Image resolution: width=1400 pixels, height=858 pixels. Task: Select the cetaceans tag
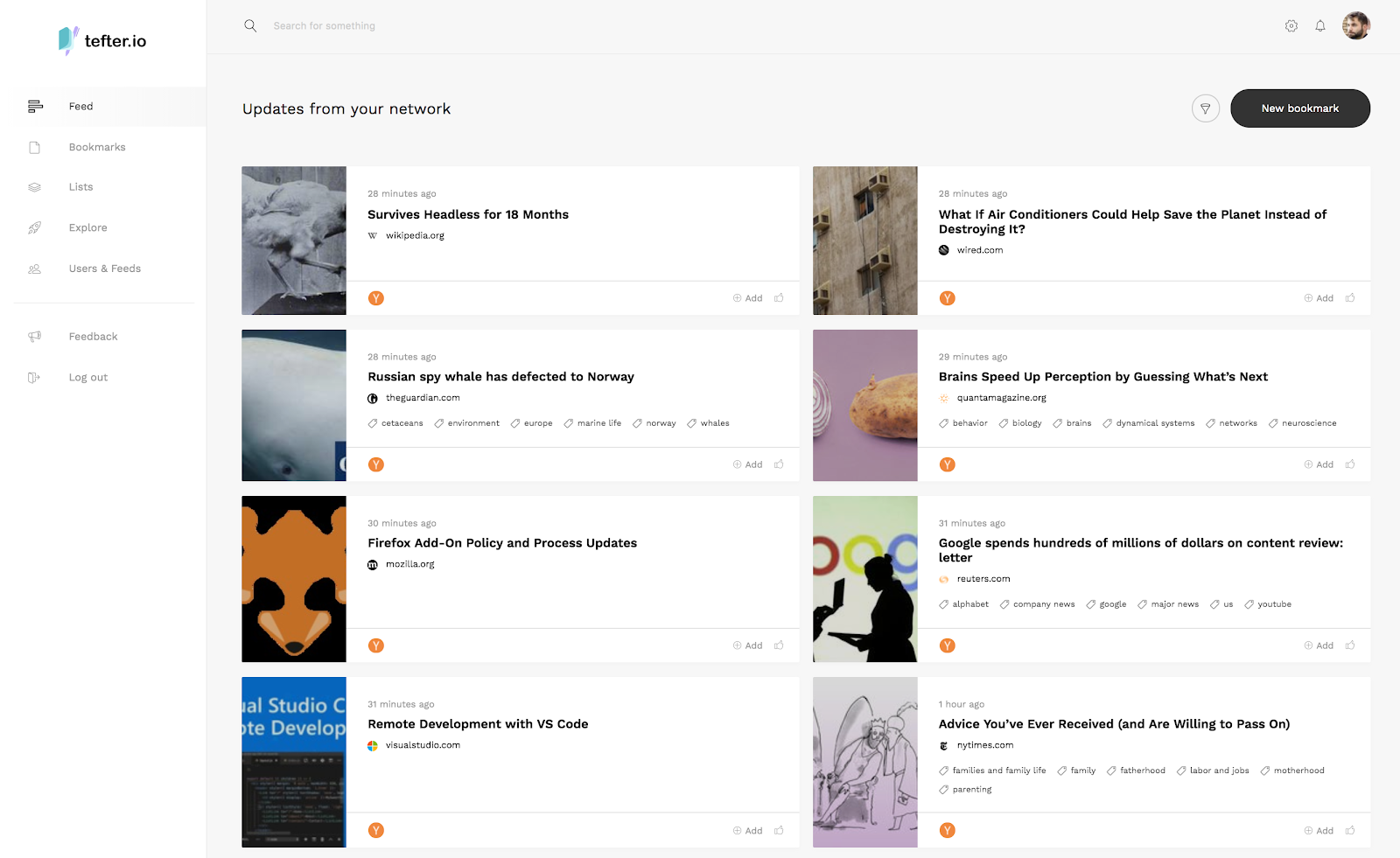(x=395, y=423)
